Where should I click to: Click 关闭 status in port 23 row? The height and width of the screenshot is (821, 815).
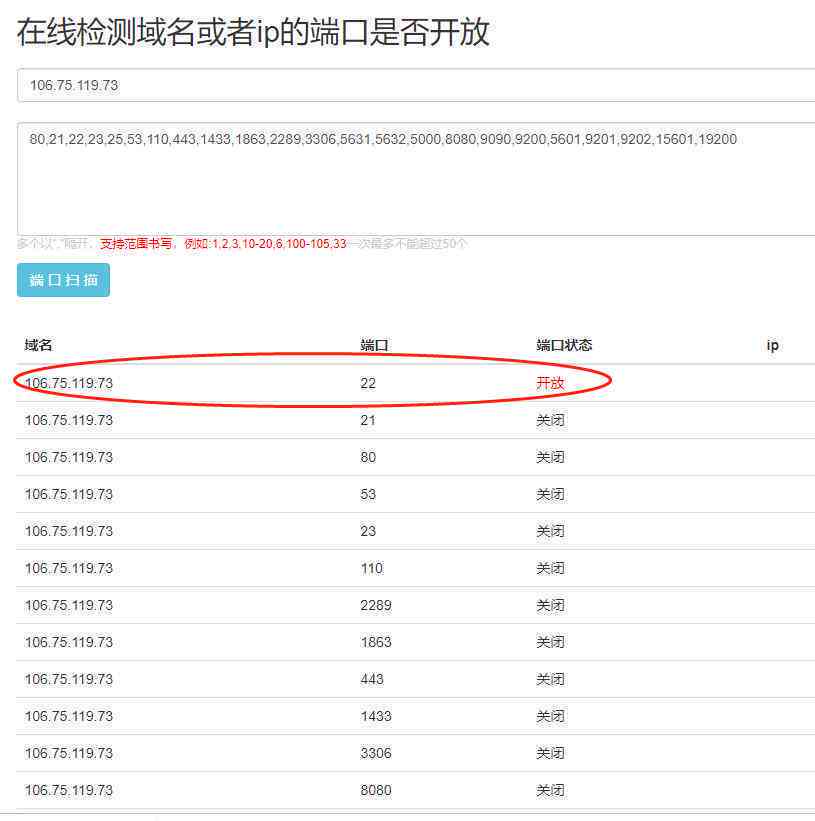coord(550,531)
